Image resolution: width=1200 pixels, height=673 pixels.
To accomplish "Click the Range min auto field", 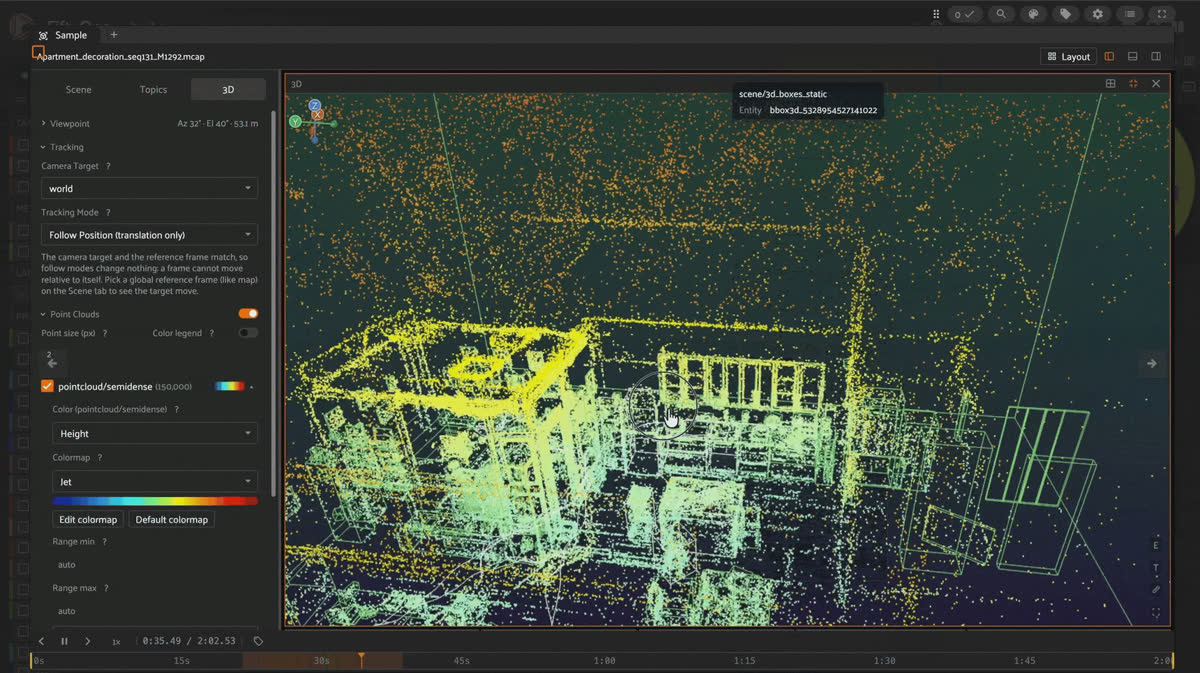I will click(x=155, y=565).
